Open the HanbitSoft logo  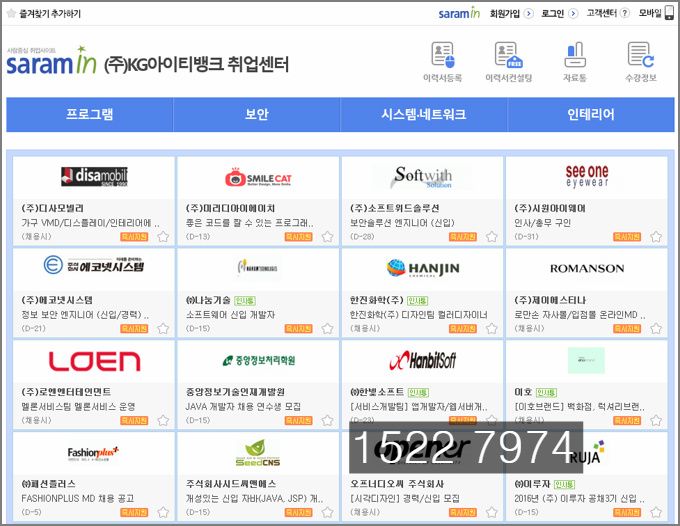(423, 360)
